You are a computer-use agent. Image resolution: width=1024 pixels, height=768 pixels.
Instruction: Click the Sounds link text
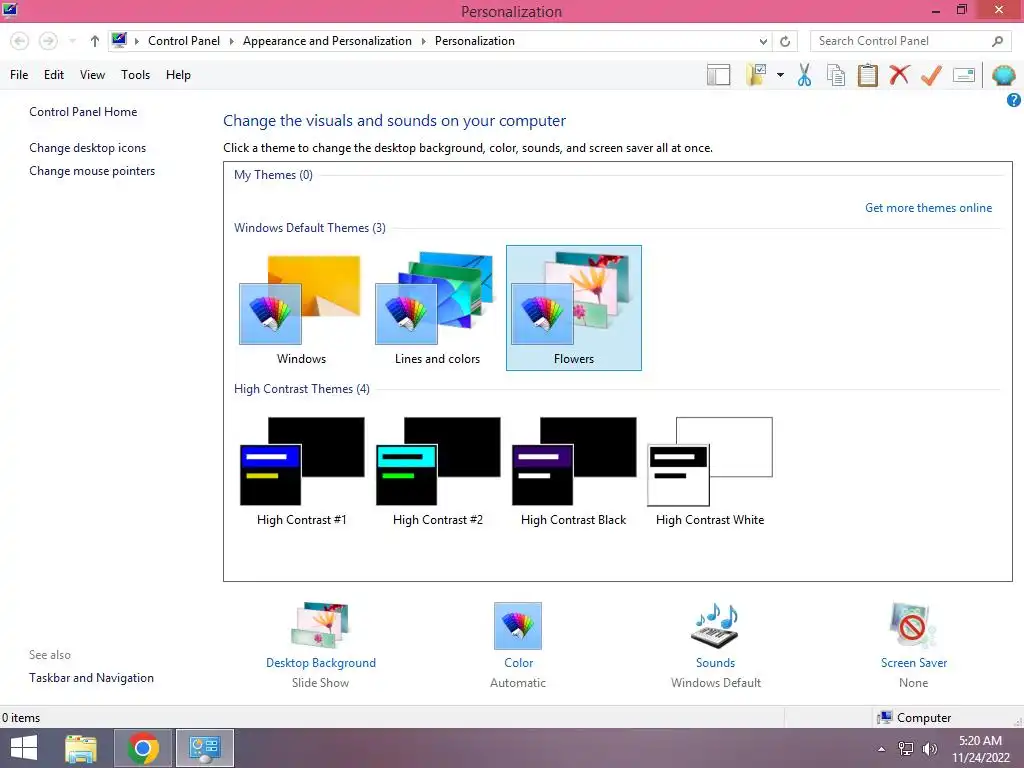[715, 663]
